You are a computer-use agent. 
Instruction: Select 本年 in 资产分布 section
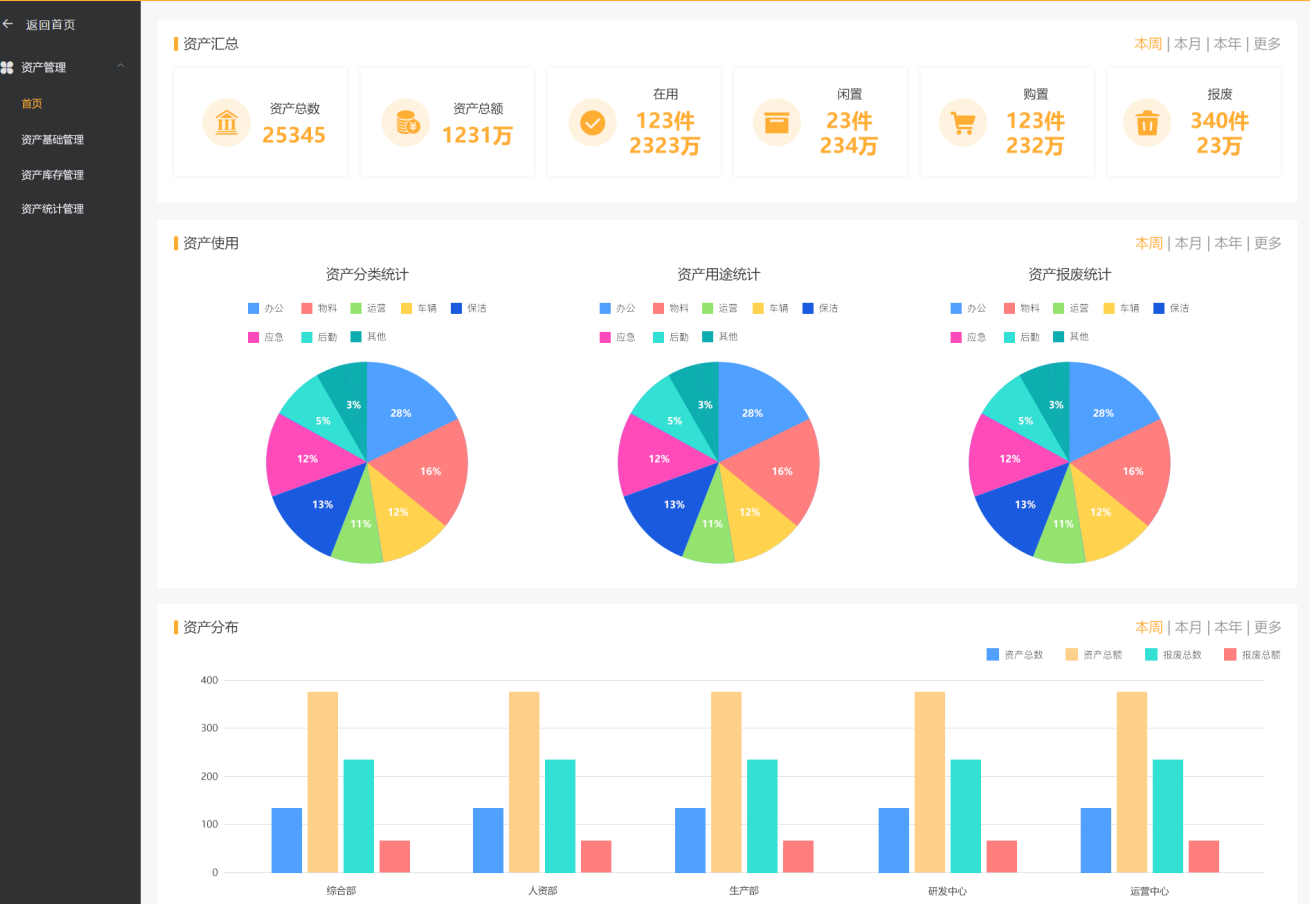point(1227,627)
